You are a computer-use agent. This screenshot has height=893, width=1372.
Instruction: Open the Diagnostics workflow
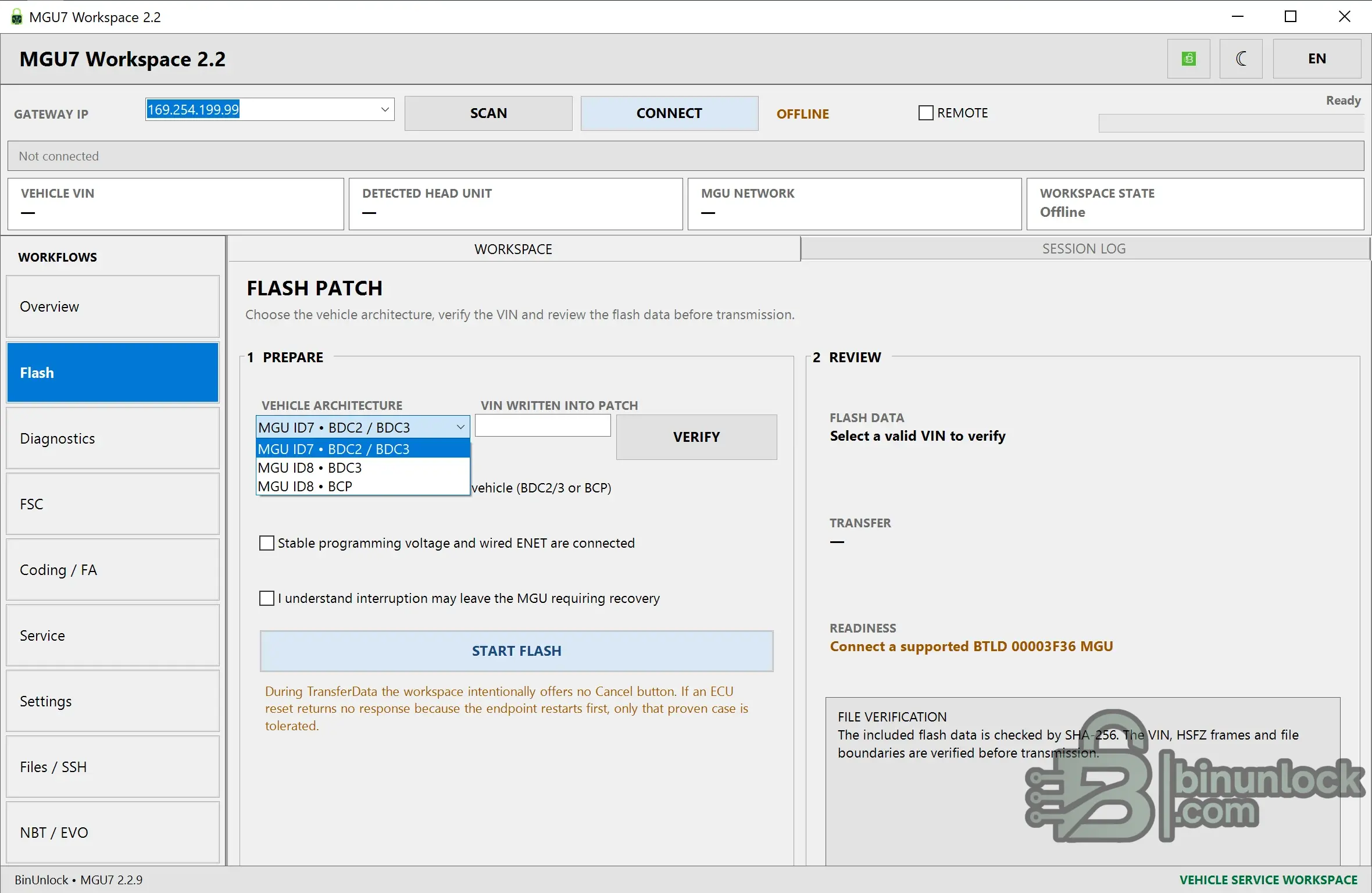click(113, 438)
